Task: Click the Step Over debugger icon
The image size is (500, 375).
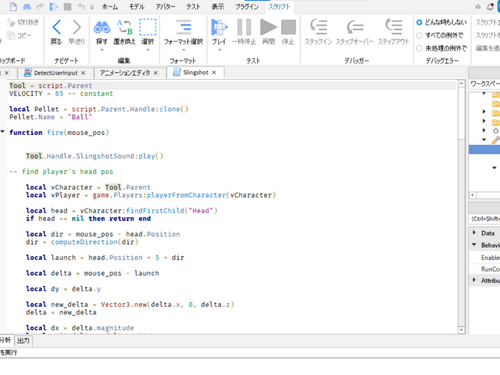Action: pyautogui.click(x=354, y=27)
